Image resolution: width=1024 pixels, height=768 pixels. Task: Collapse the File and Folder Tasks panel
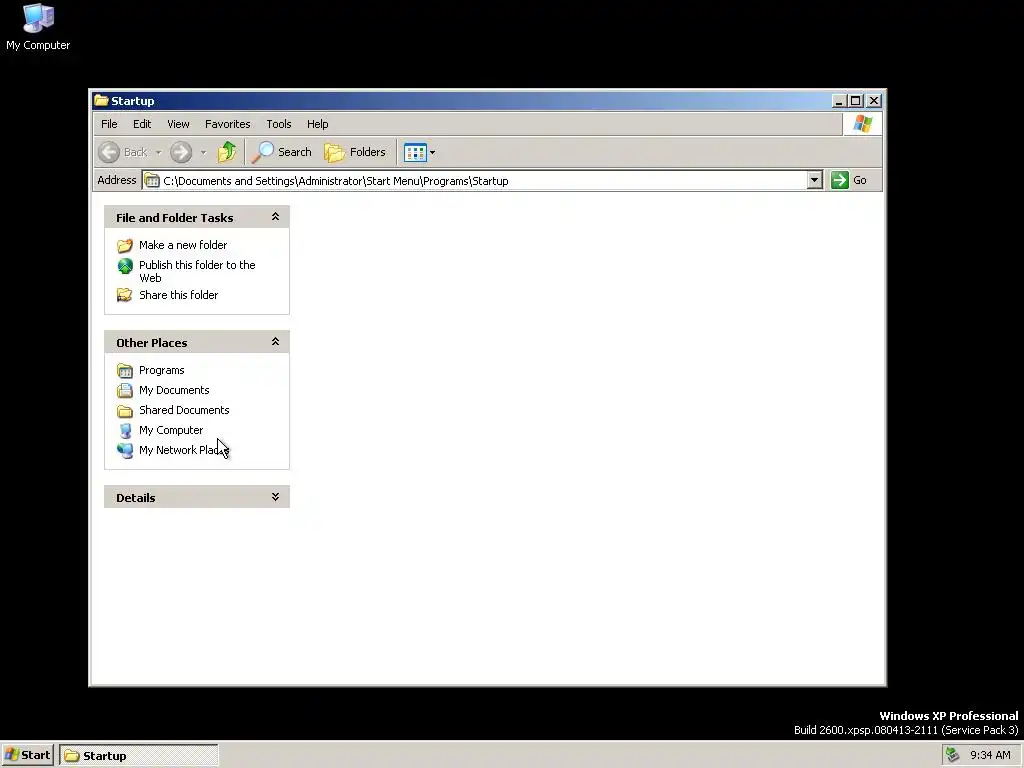point(275,217)
